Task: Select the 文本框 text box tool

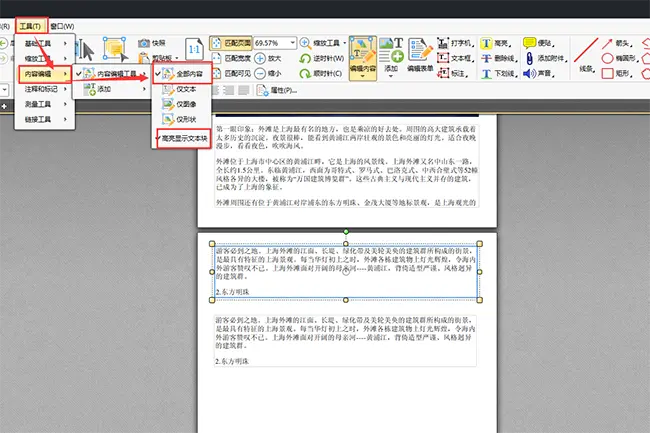Action: 455,58
